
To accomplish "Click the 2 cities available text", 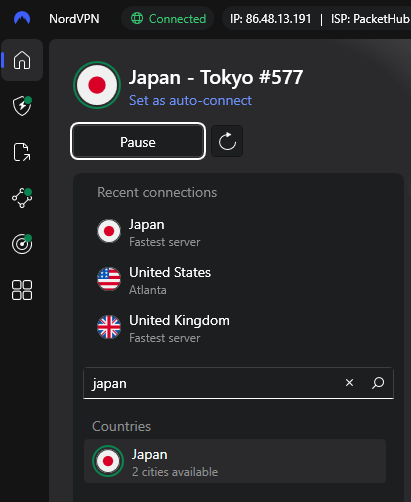I will pyautogui.click(x=175, y=472).
